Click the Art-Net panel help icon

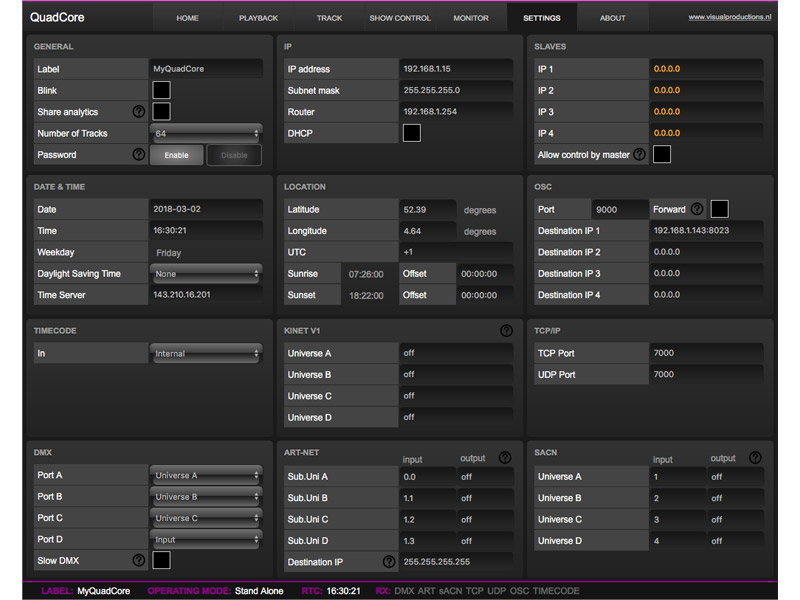[x=503, y=458]
